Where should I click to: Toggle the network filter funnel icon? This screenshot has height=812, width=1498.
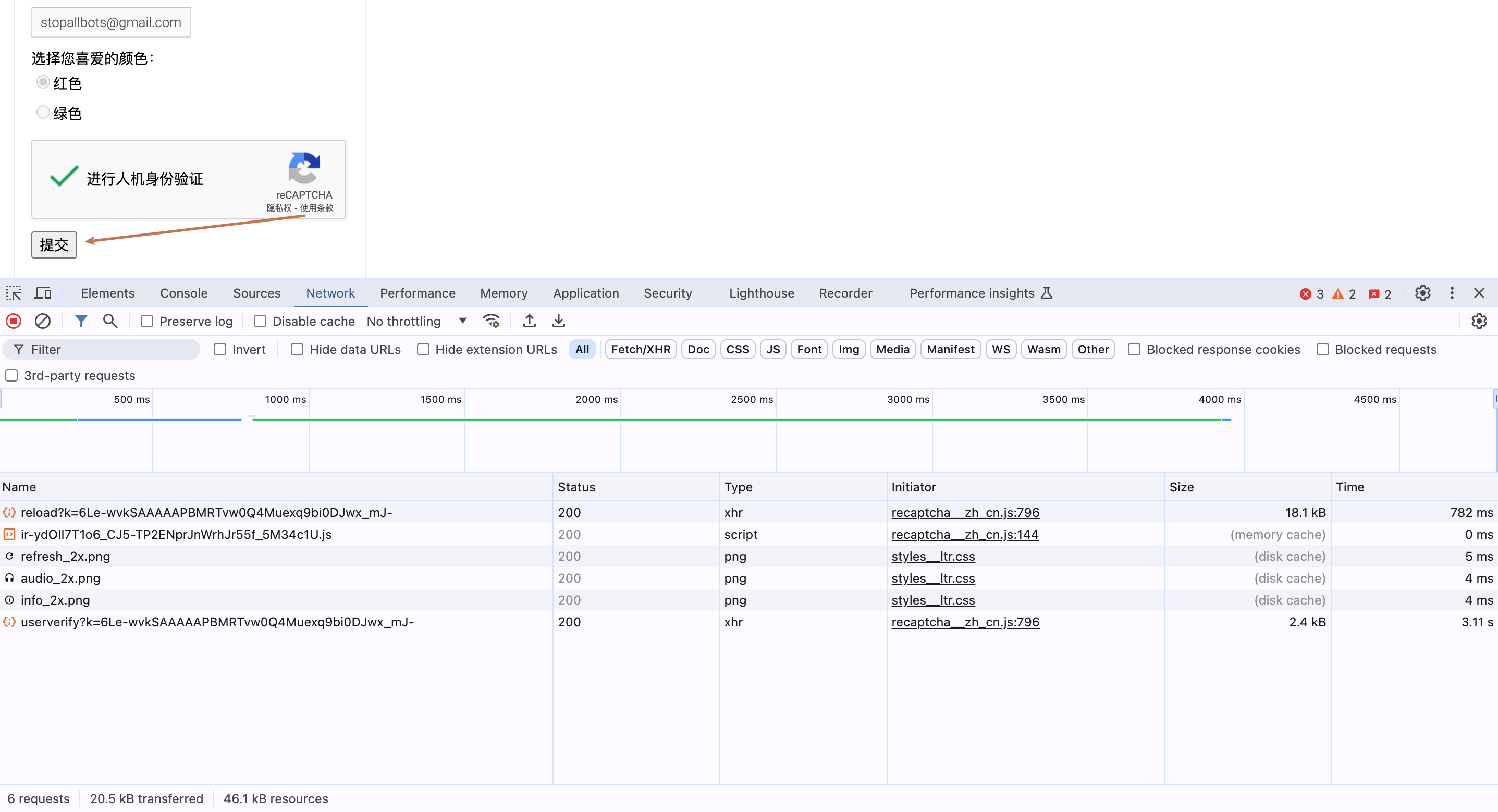click(x=81, y=321)
